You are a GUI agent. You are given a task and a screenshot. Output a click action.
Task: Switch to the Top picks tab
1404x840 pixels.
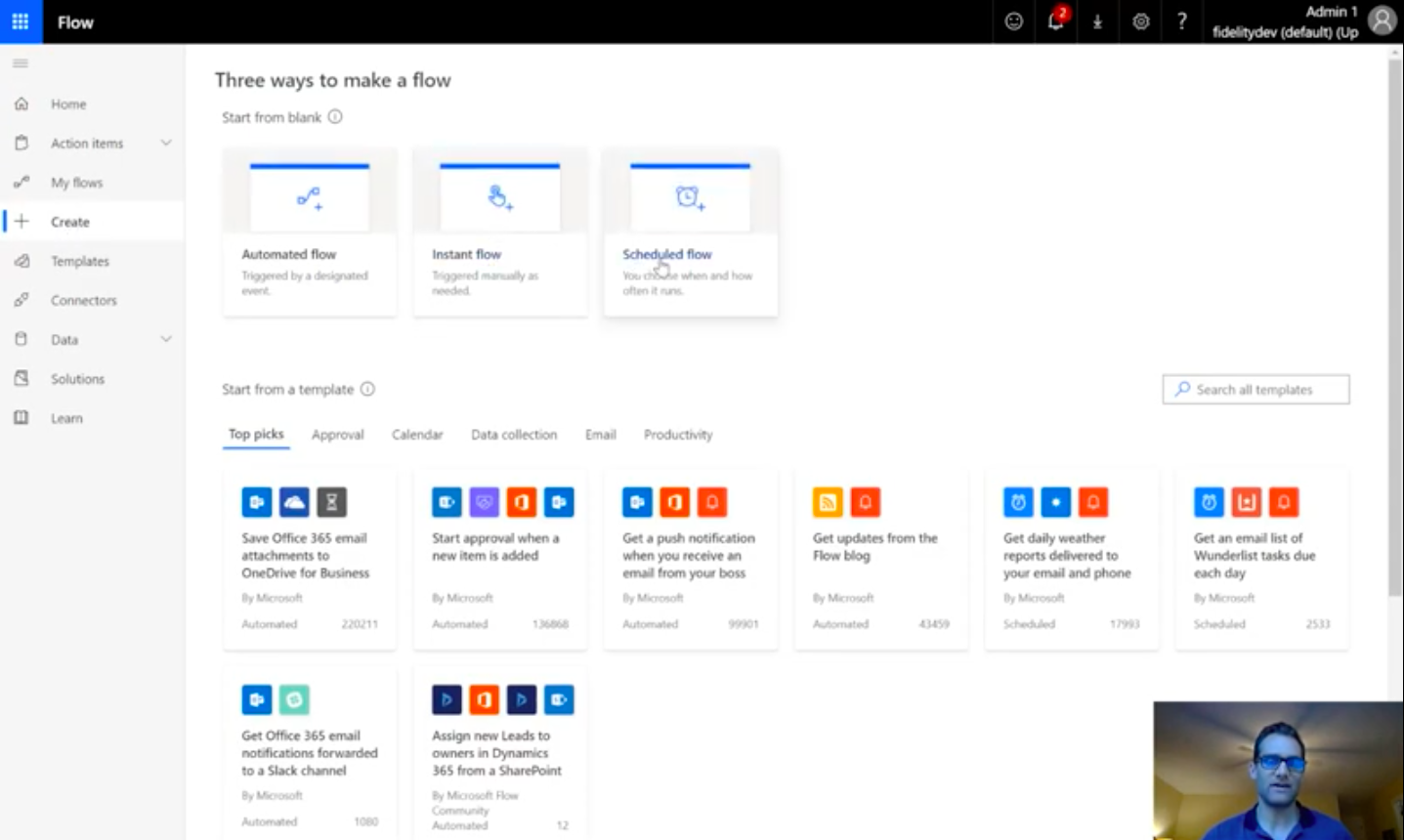pos(256,434)
